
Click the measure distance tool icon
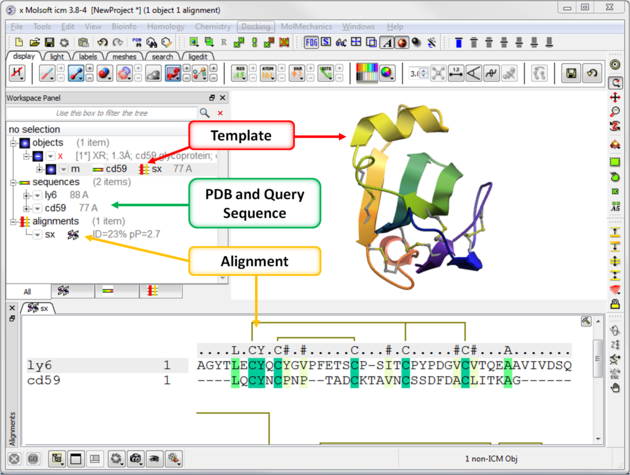tap(455, 74)
